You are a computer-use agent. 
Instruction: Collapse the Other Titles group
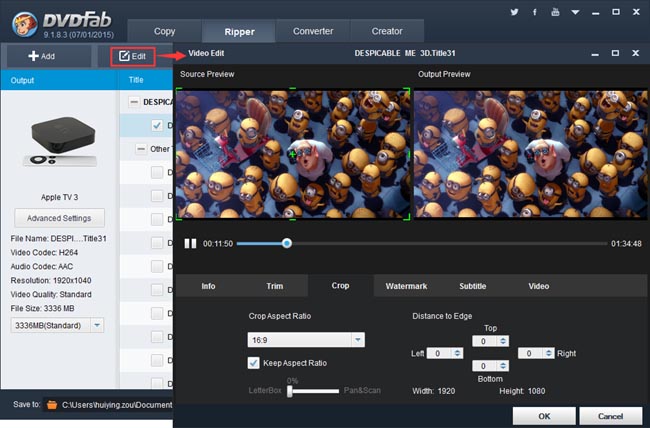(x=141, y=149)
